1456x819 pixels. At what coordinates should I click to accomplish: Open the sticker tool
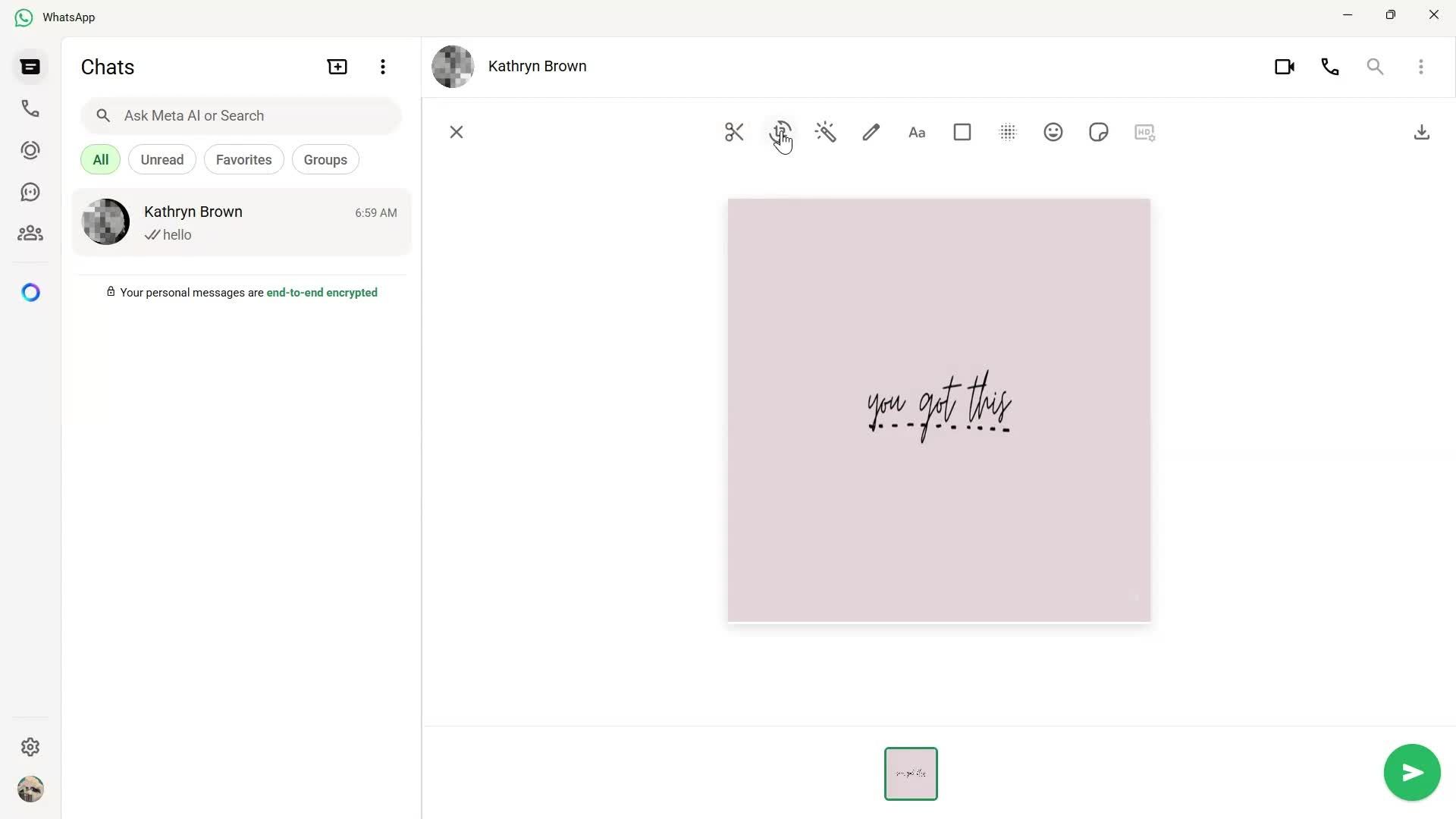(x=1099, y=132)
